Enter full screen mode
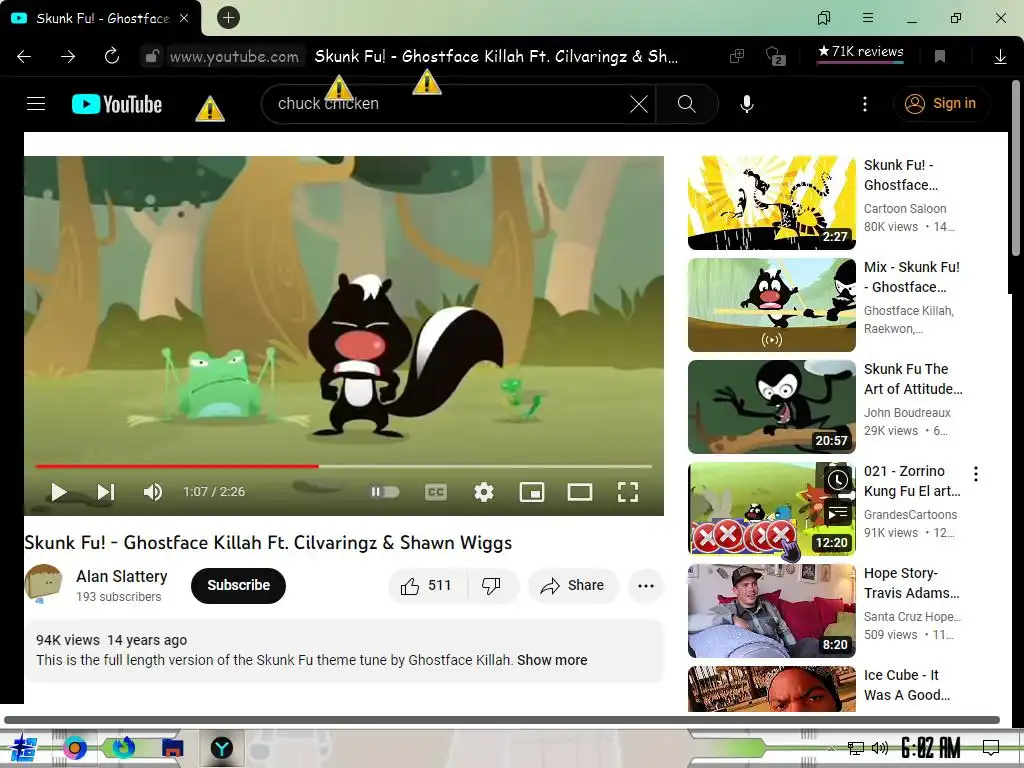 click(x=628, y=492)
